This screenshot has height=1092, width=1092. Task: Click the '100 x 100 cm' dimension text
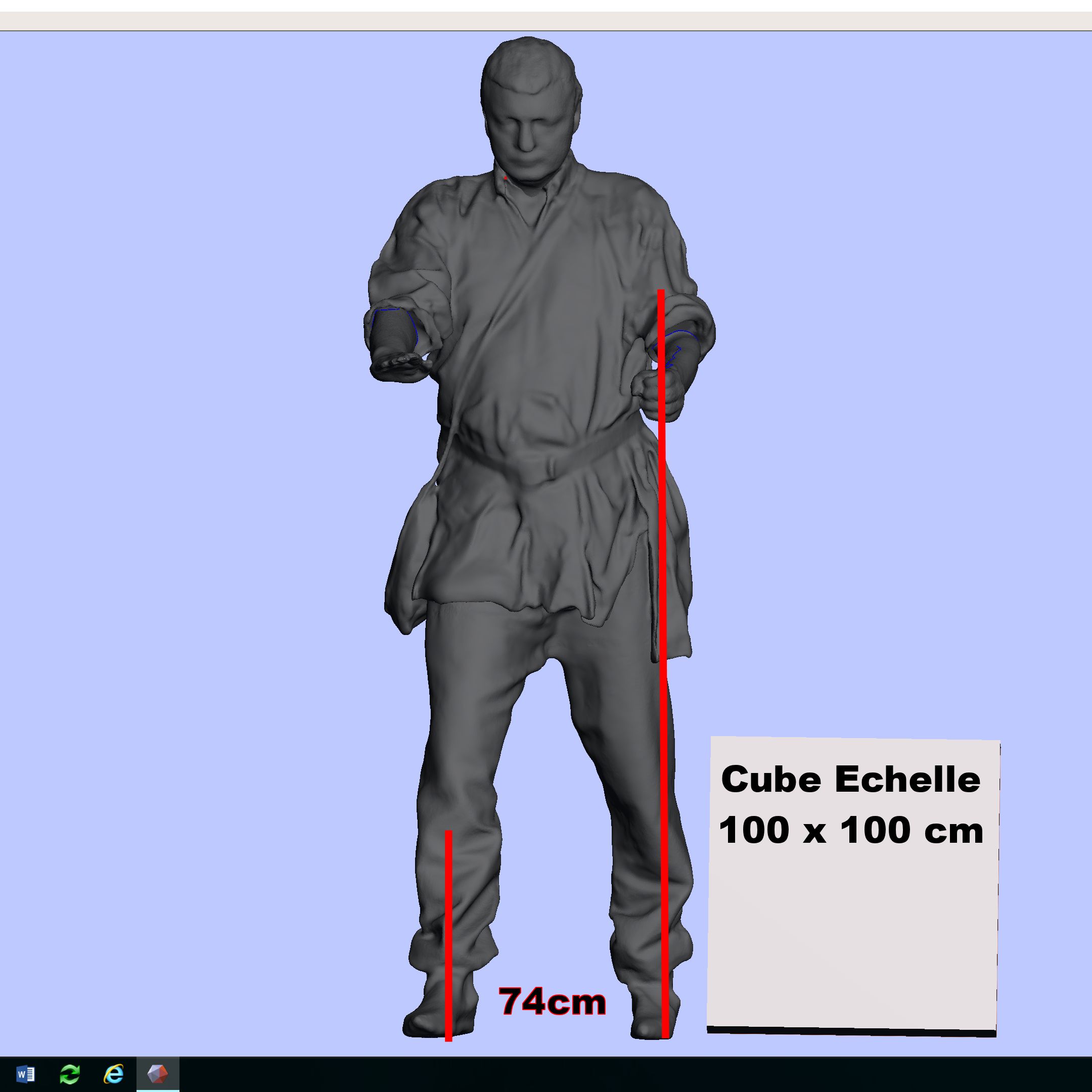(x=851, y=831)
